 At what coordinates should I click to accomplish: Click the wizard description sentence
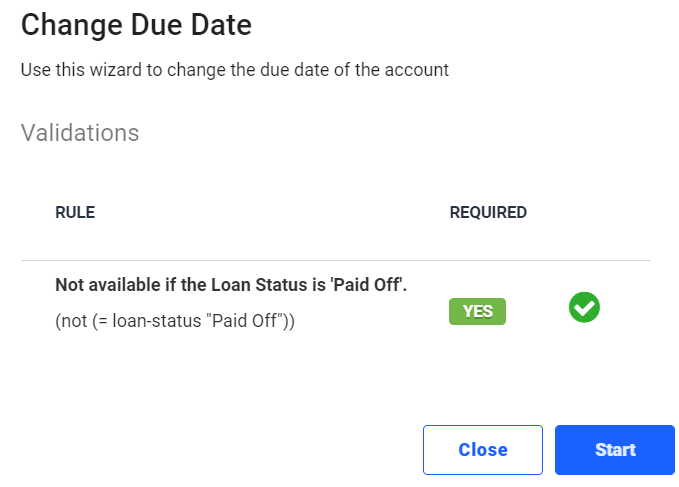click(235, 70)
